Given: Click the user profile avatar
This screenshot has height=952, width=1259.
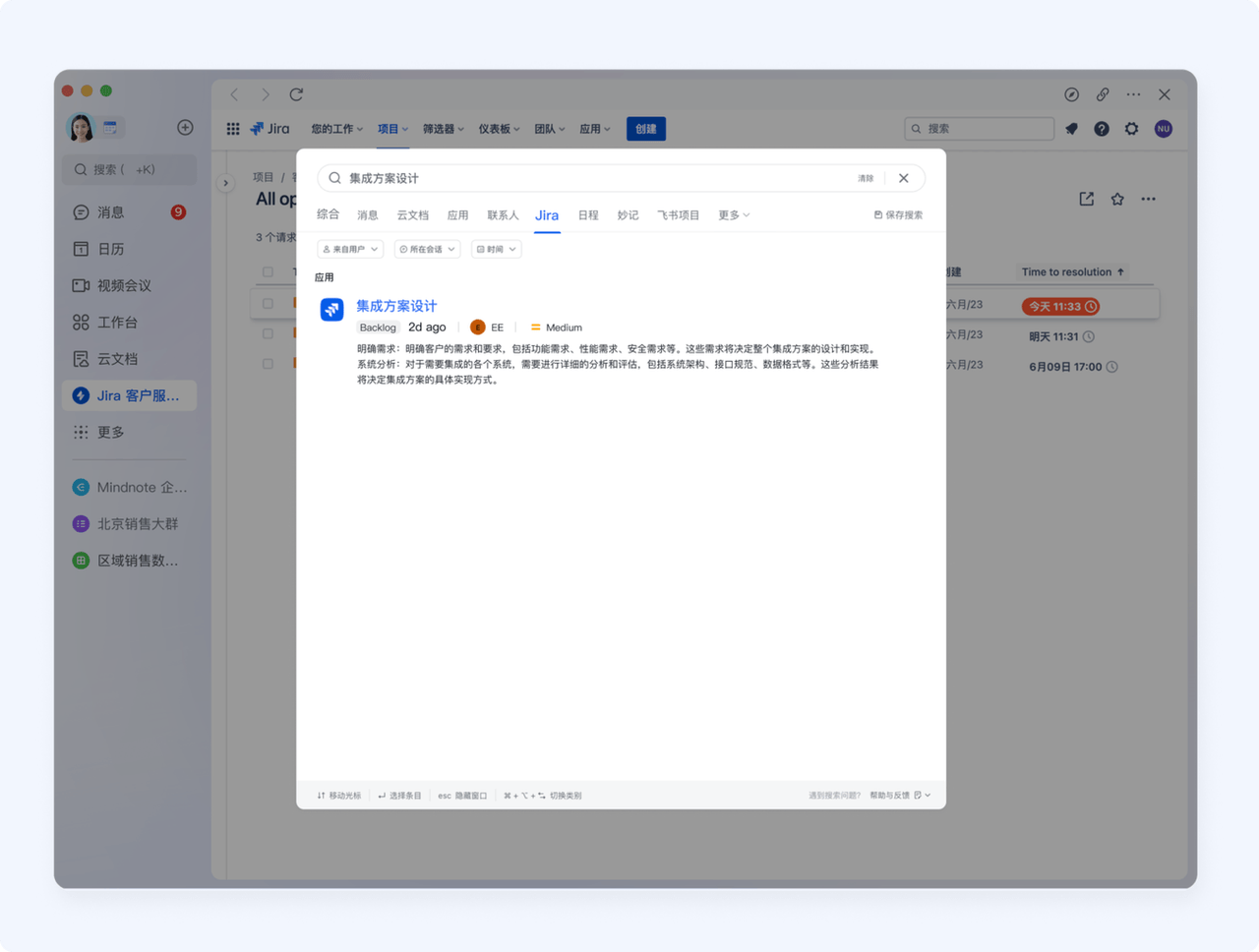Looking at the screenshot, I should click(81, 128).
